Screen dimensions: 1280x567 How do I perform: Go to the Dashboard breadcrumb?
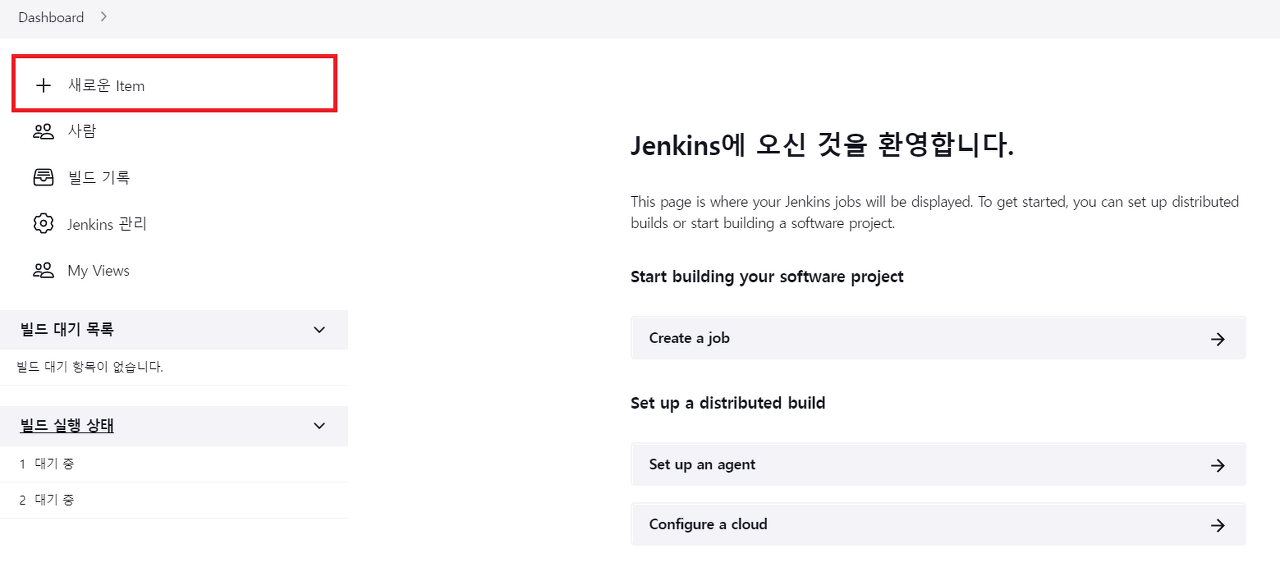[51, 17]
